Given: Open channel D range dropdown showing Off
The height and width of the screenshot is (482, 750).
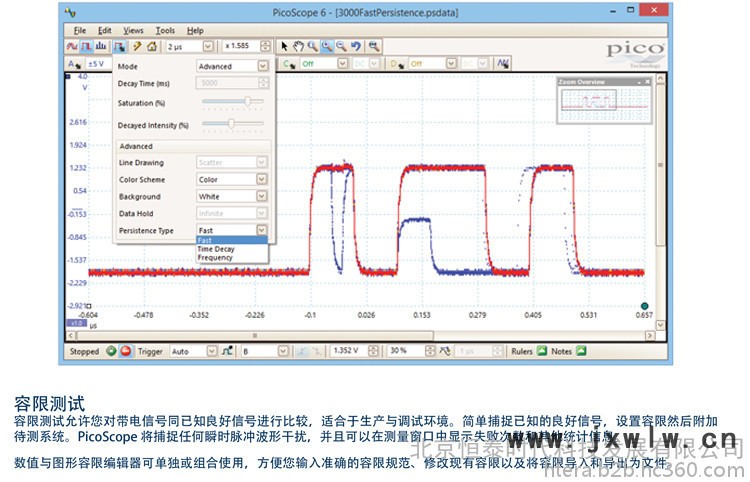Looking at the screenshot, I should point(432,64).
